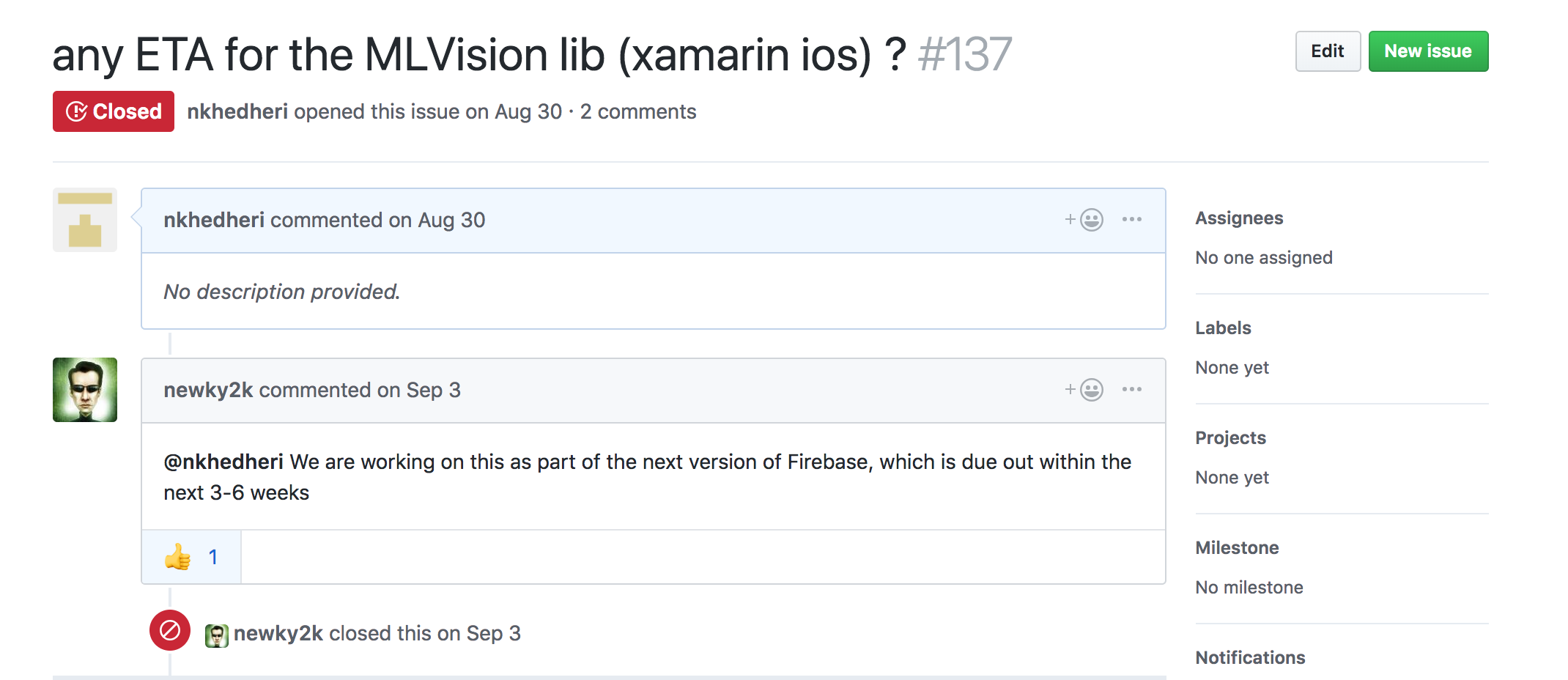
Task: Click the green New issue button
Action: 1427,51
